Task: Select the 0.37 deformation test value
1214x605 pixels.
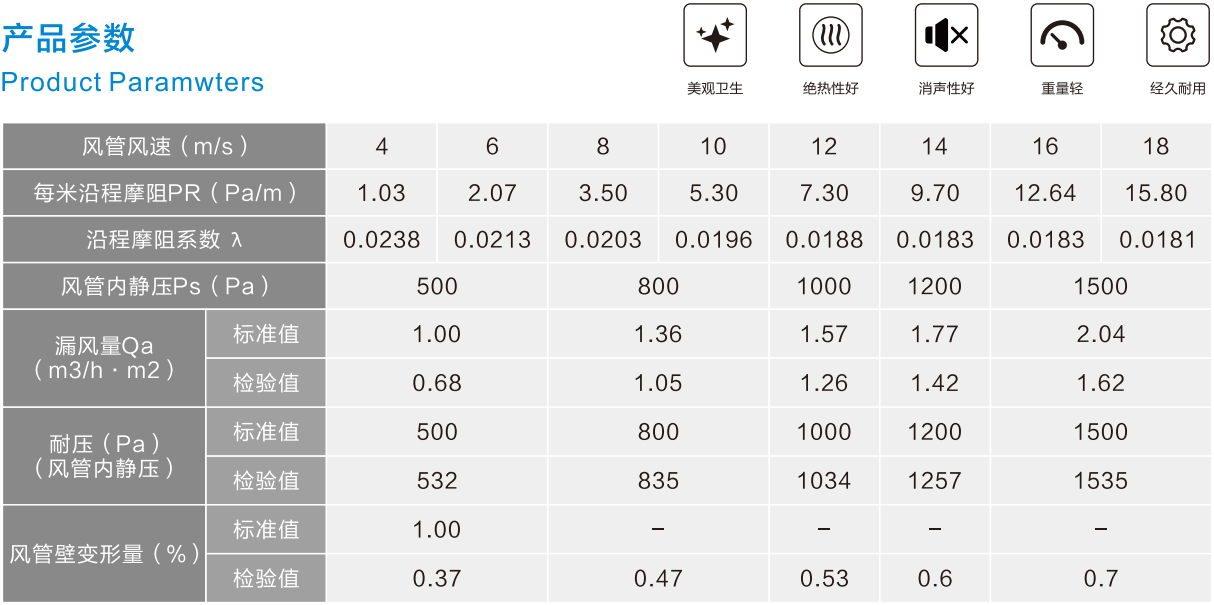Action: click(x=437, y=578)
